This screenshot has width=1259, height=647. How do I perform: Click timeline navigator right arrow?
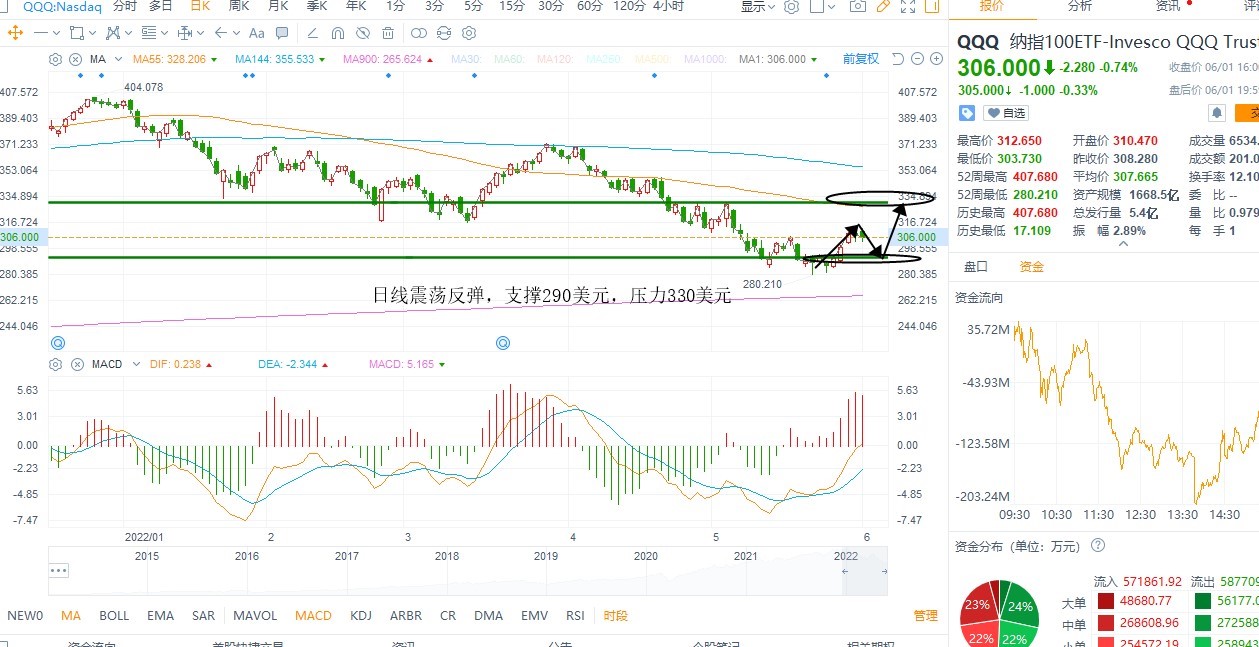click(884, 571)
